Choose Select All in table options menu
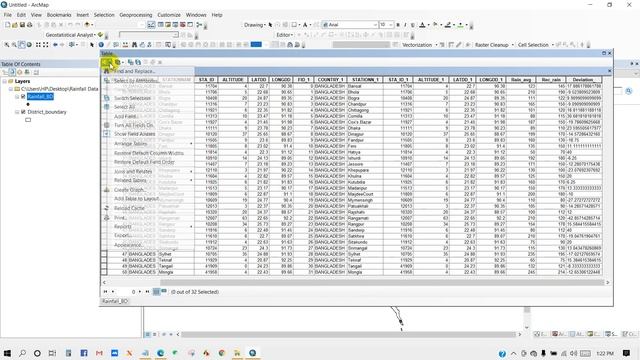The height and width of the screenshot is (360, 640). (148, 107)
